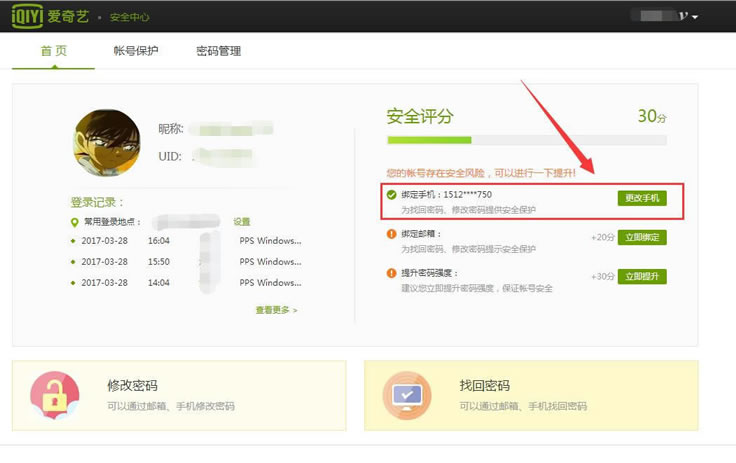The image size is (736, 463).
Task: Click the security score progress bar
Action: [x=527, y=140]
